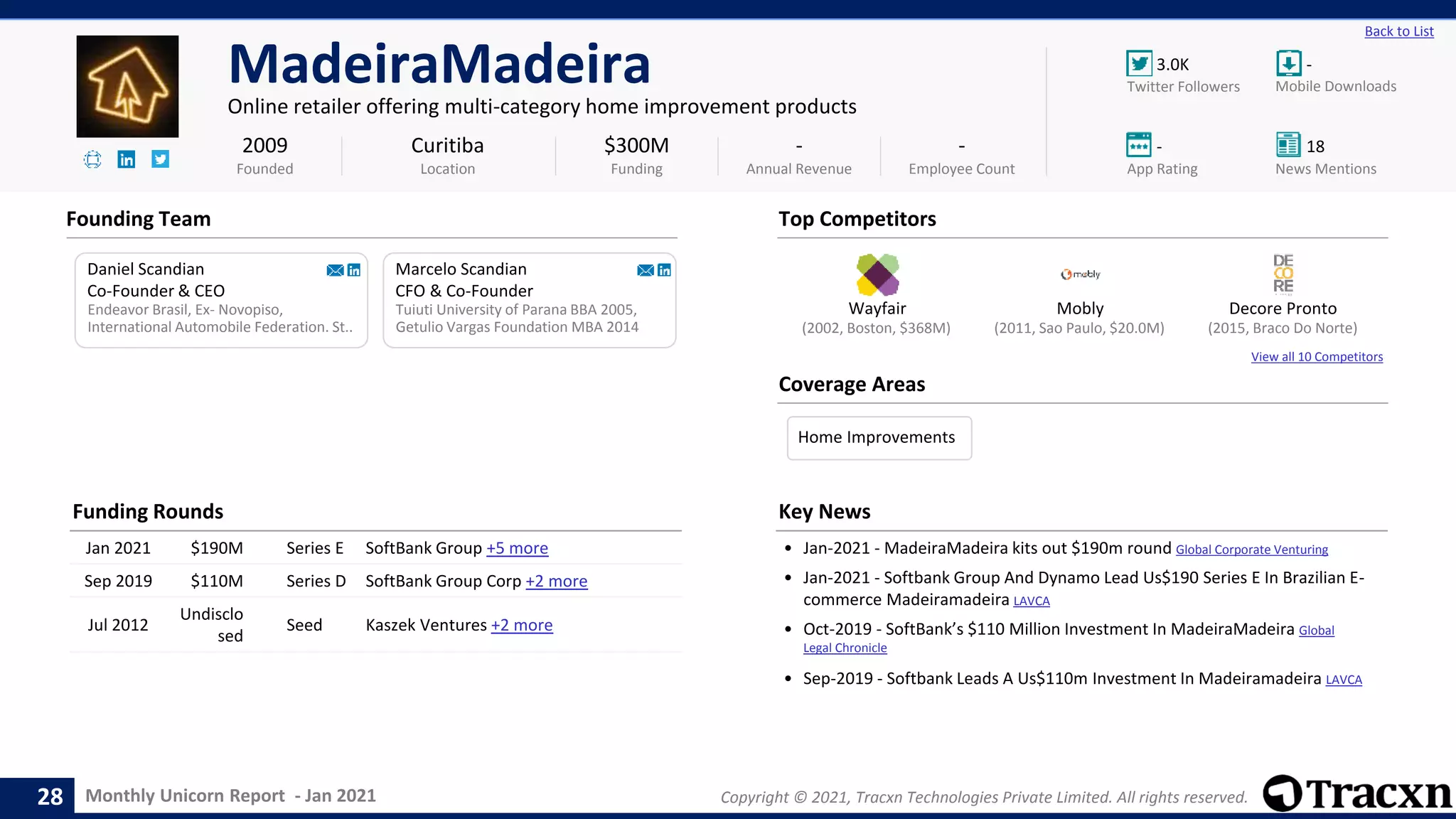Click the Coverage Areas section heading
Screen dimensions: 1456x819
[852, 385]
